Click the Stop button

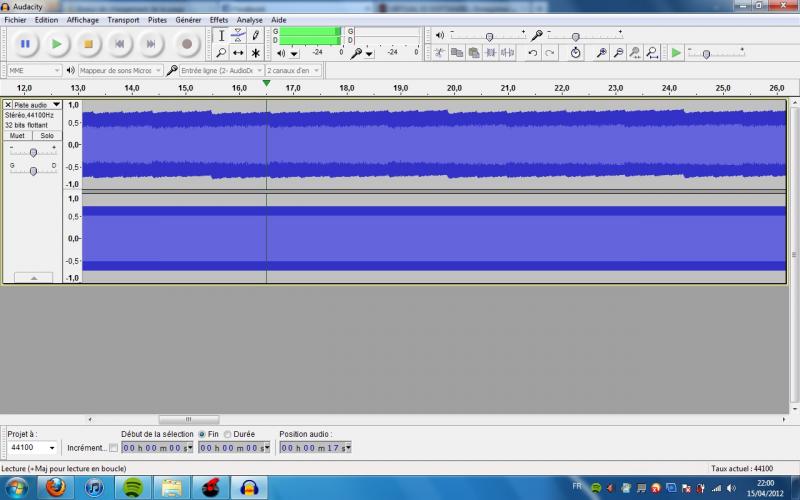click(88, 43)
